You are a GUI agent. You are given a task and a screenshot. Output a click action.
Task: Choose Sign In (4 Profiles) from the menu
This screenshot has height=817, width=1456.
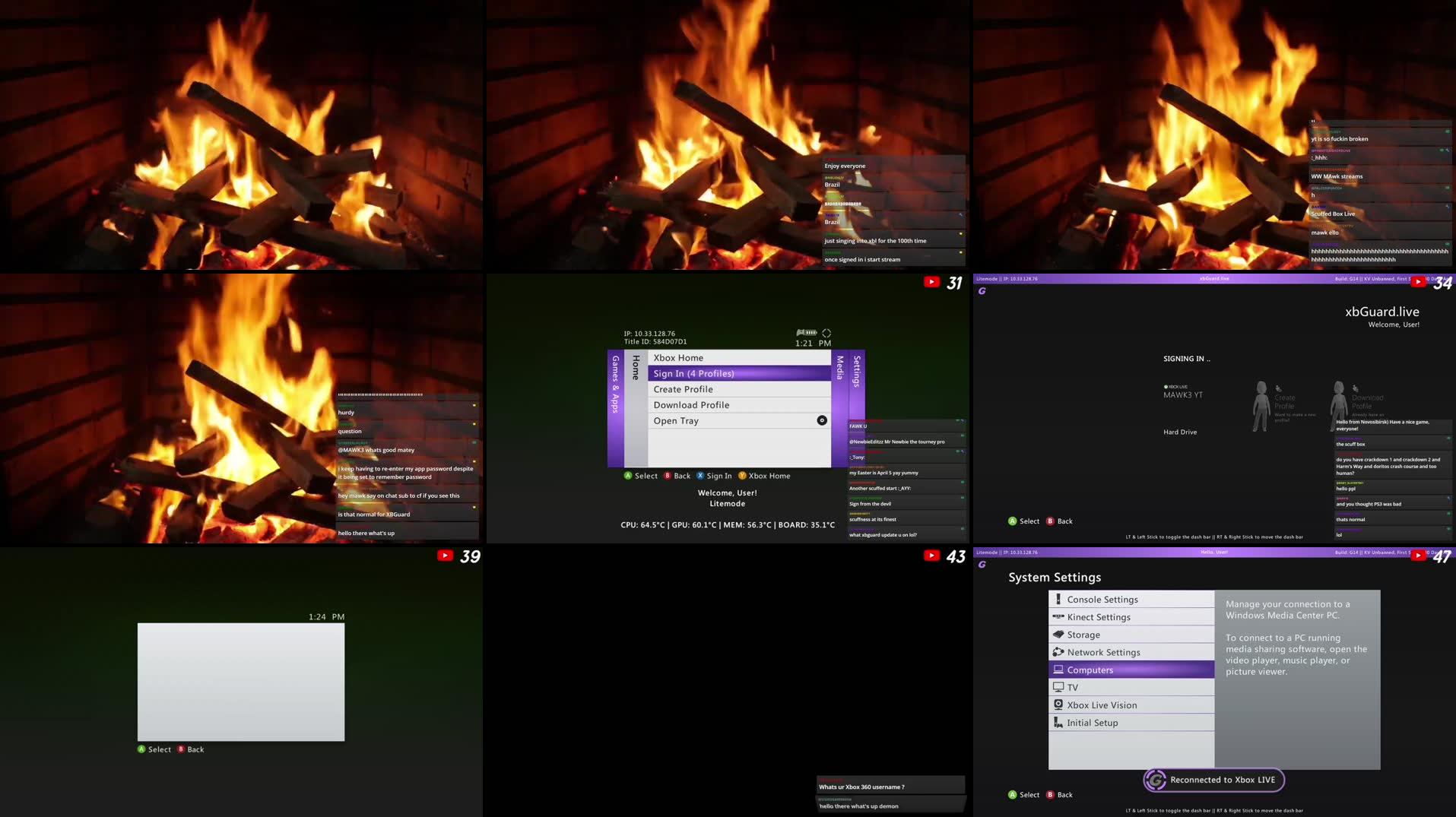click(x=694, y=373)
